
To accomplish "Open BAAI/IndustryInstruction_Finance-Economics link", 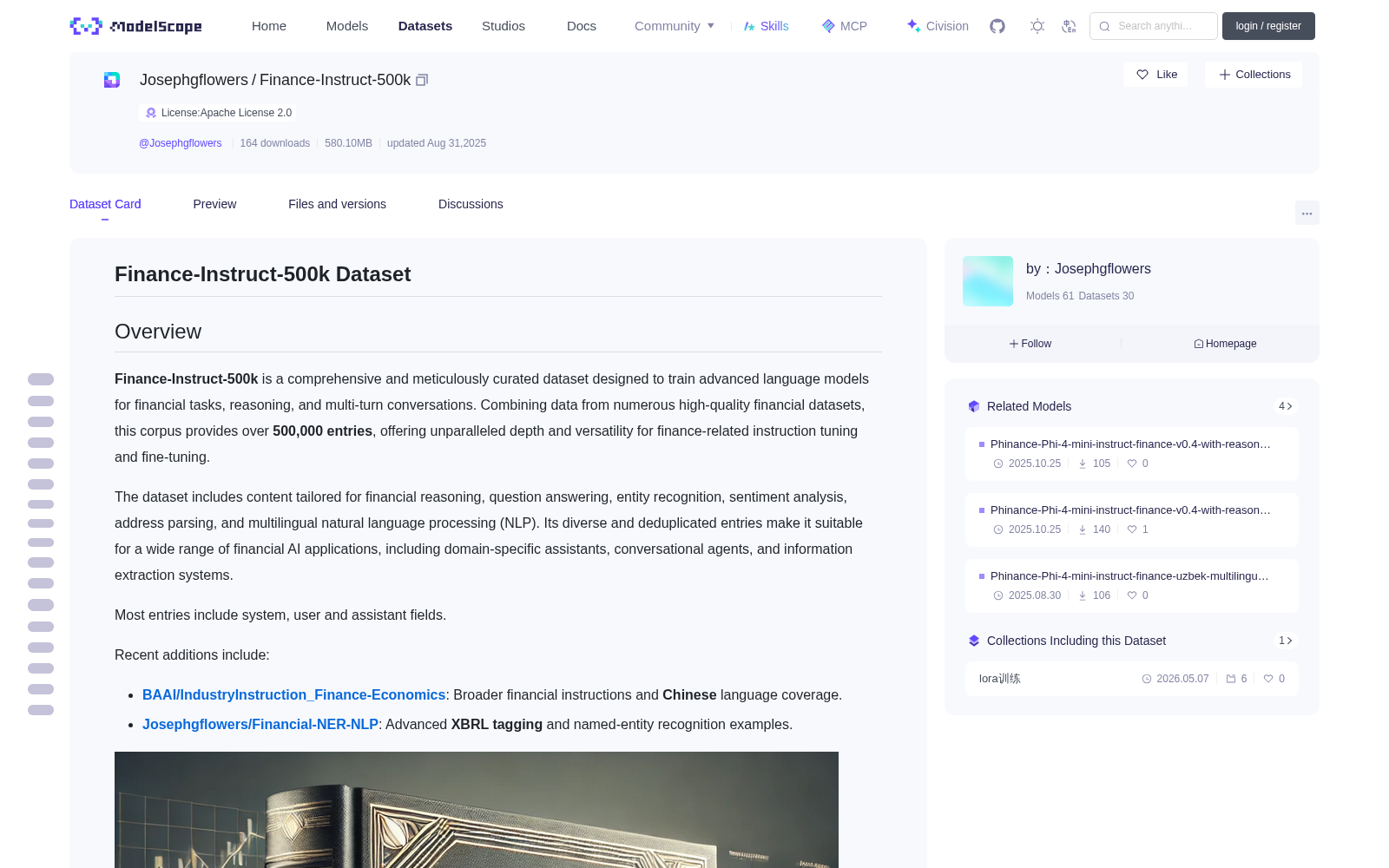I will pos(293,695).
